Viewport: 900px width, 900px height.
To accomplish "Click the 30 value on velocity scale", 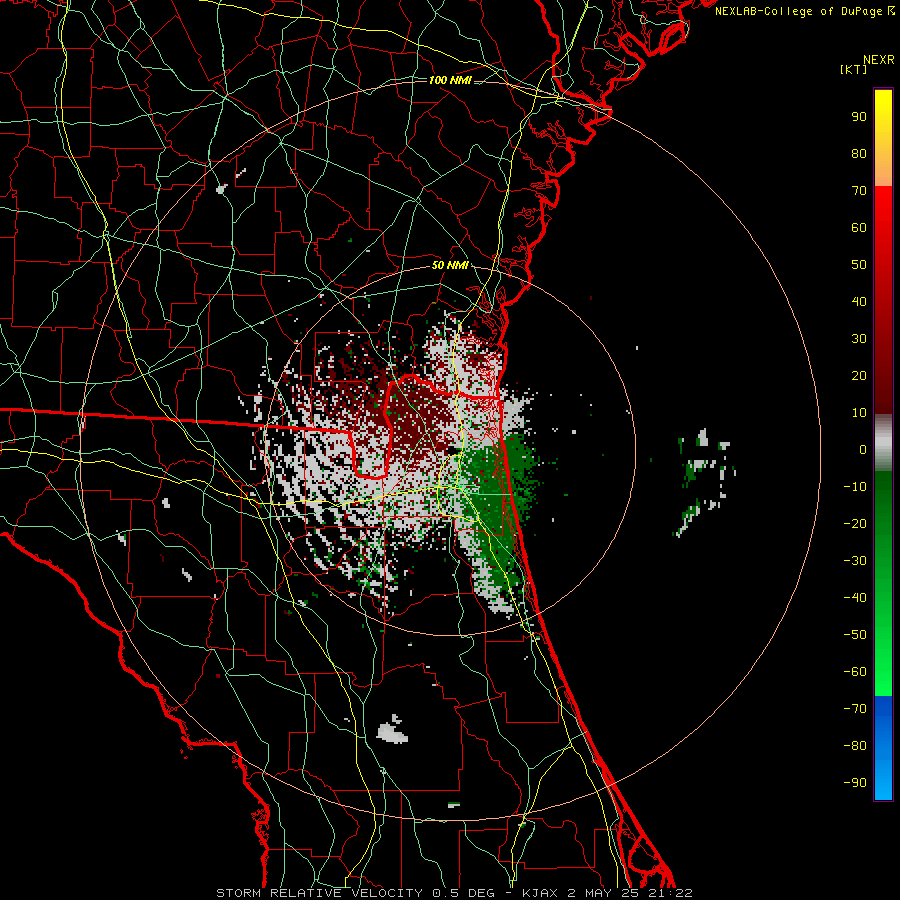I will point(859,339).
